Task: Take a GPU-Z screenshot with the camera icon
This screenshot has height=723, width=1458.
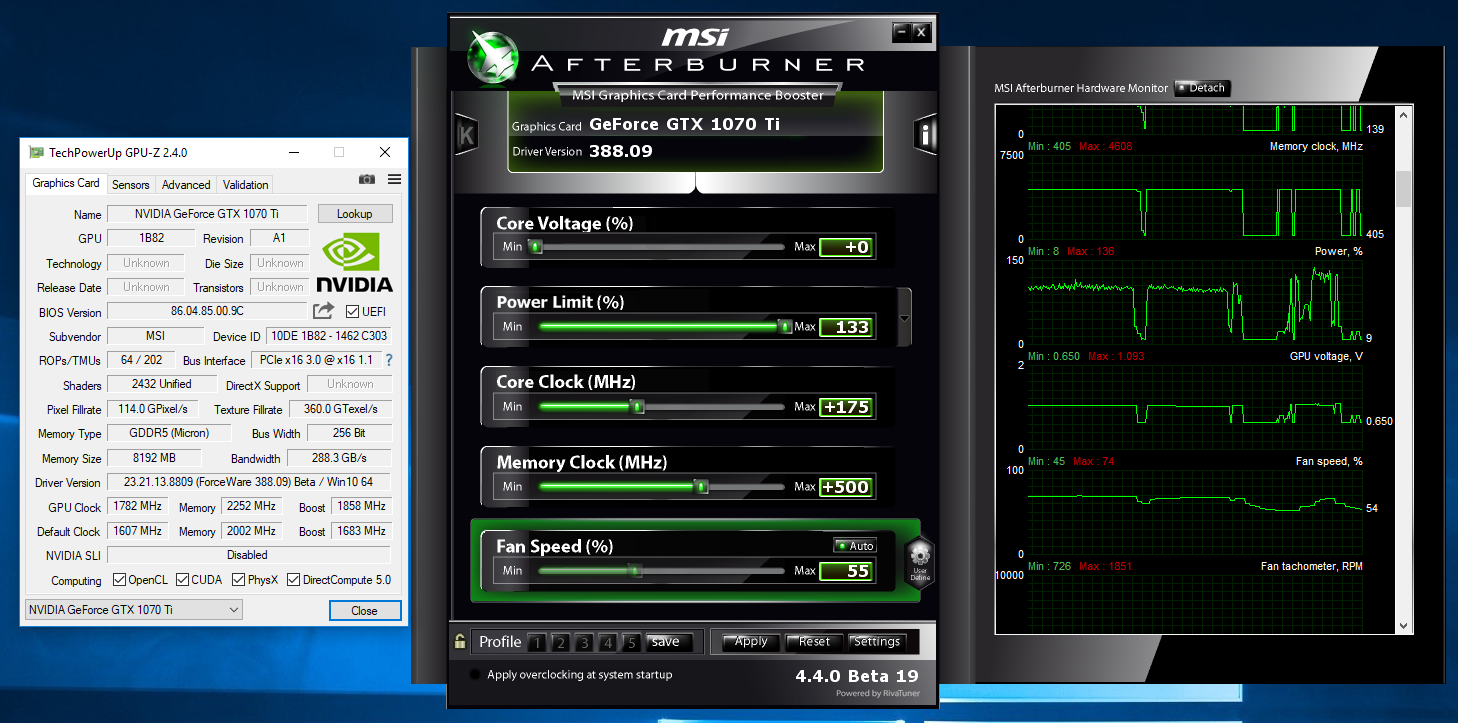Action: click(x=367, y=179)
